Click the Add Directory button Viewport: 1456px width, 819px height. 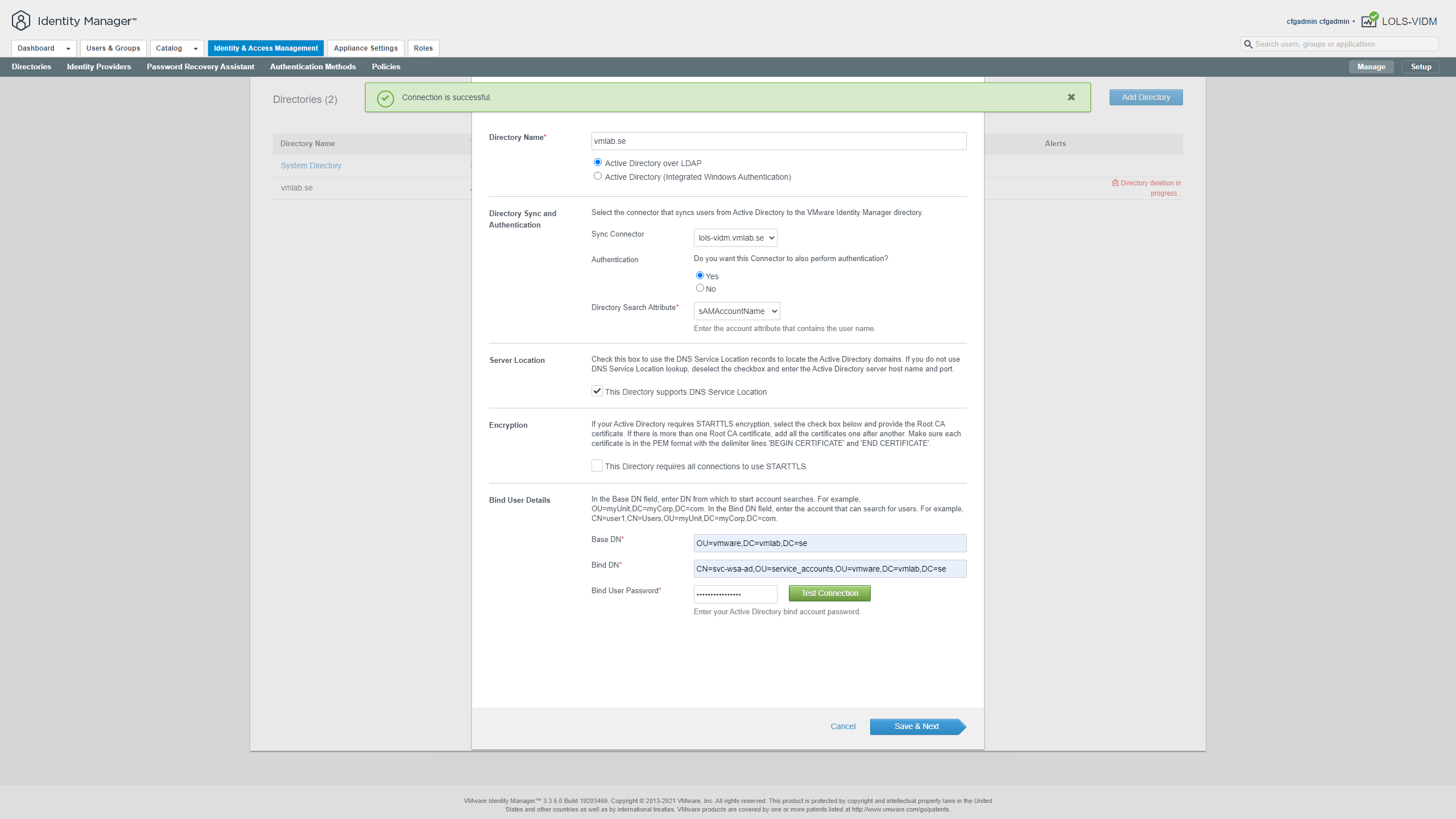pos(1146,97)
